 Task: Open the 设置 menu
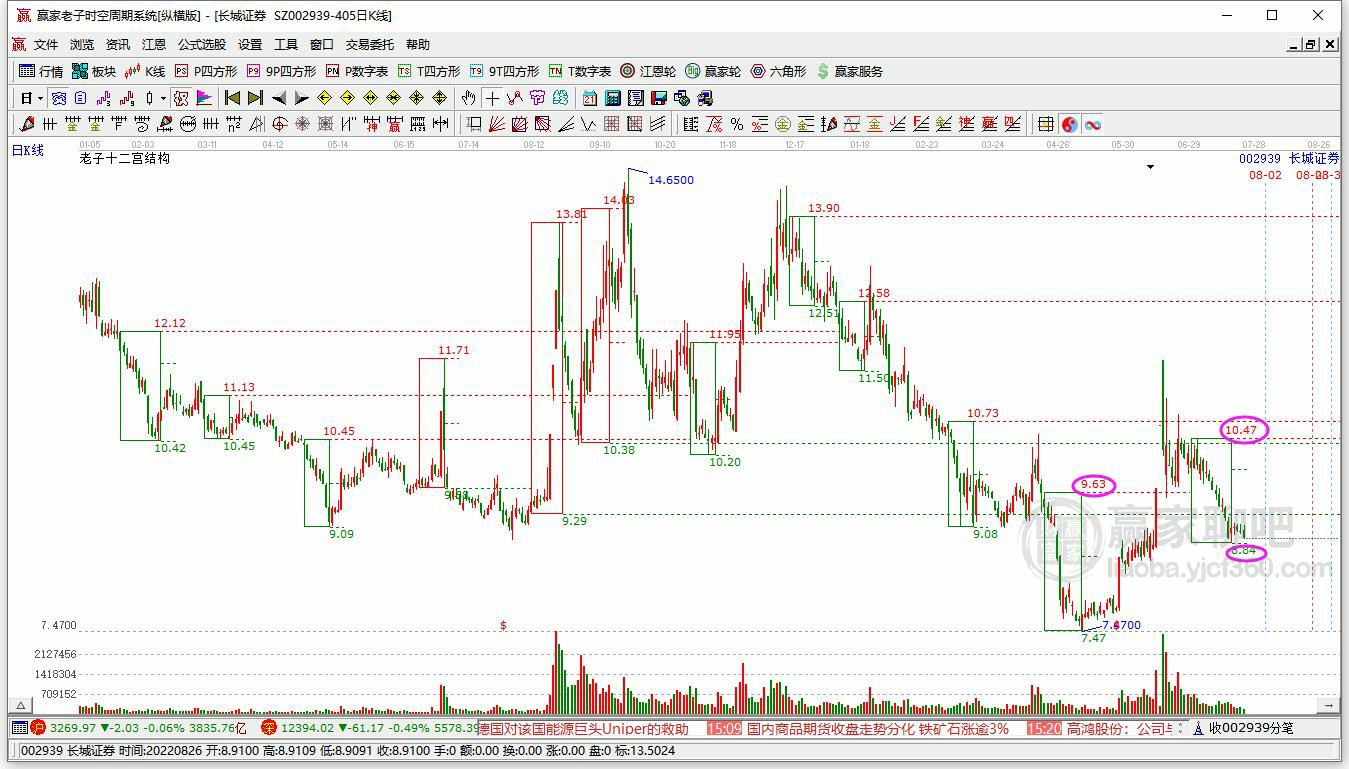(250, 45)
